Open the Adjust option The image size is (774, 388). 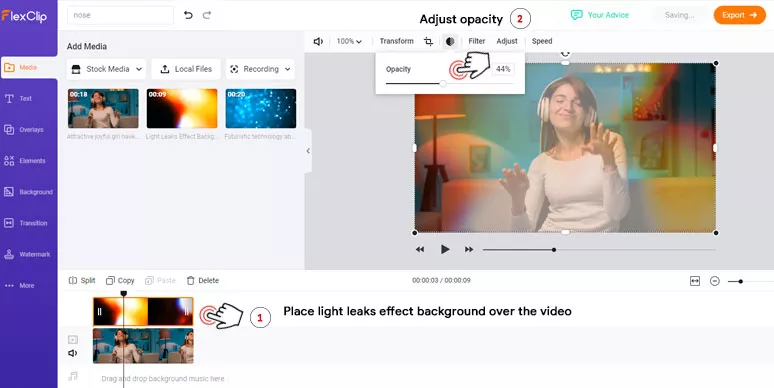[x=507, y=41]
